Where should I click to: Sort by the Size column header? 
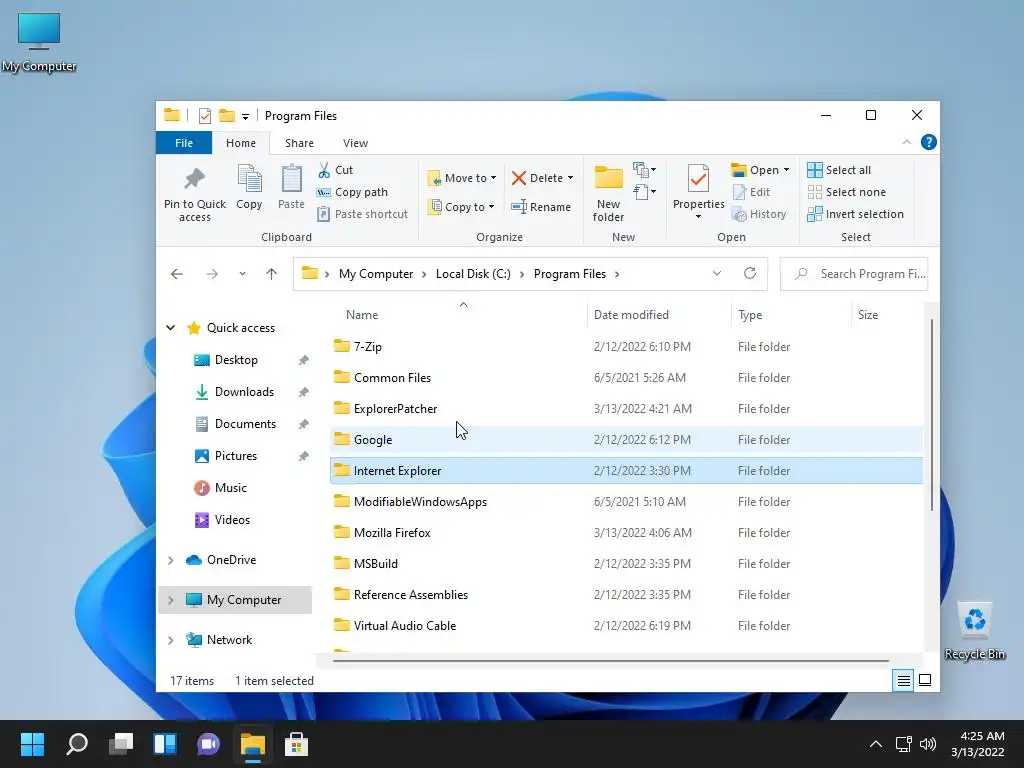pyautogui.click(x=887, y=315)
